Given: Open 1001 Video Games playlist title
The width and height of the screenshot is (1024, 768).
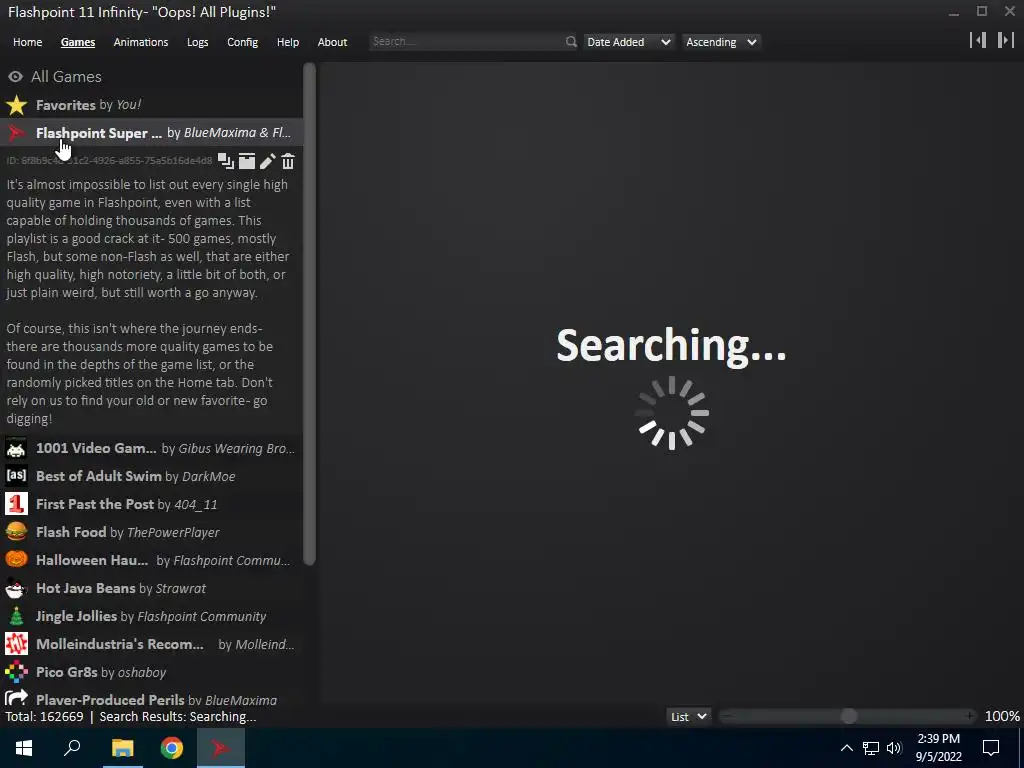Looking at the screenshot, I should [96, 448].
